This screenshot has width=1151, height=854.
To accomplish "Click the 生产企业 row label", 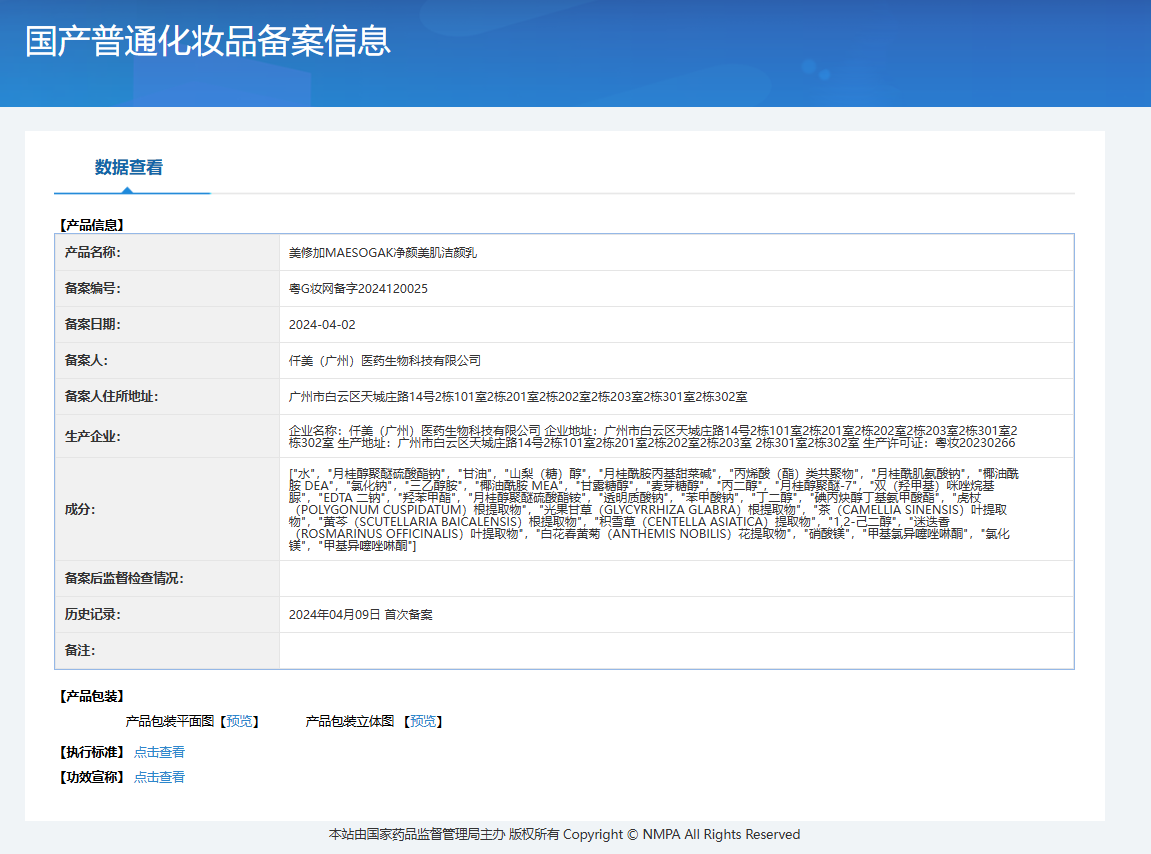I will pos(92,436).
